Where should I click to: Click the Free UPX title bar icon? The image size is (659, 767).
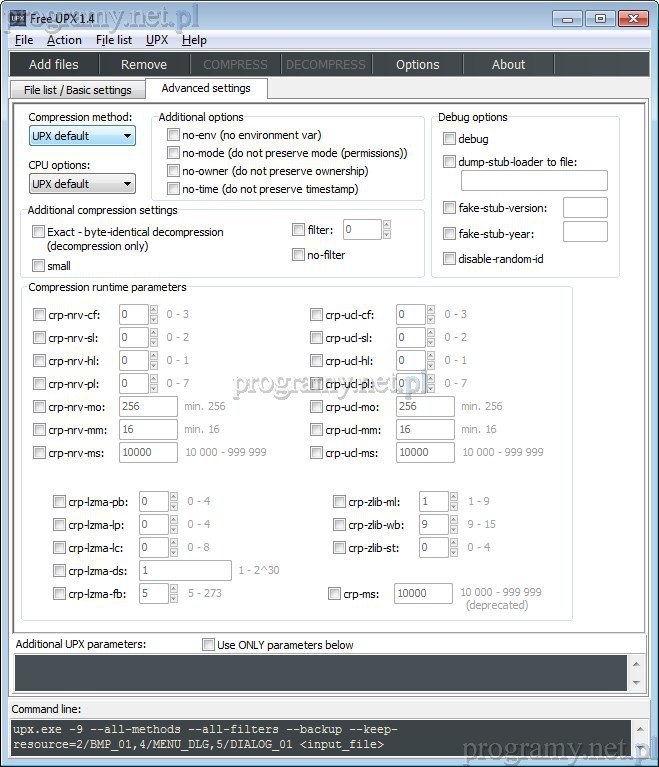pyautogui.click(x=17, y=17)
